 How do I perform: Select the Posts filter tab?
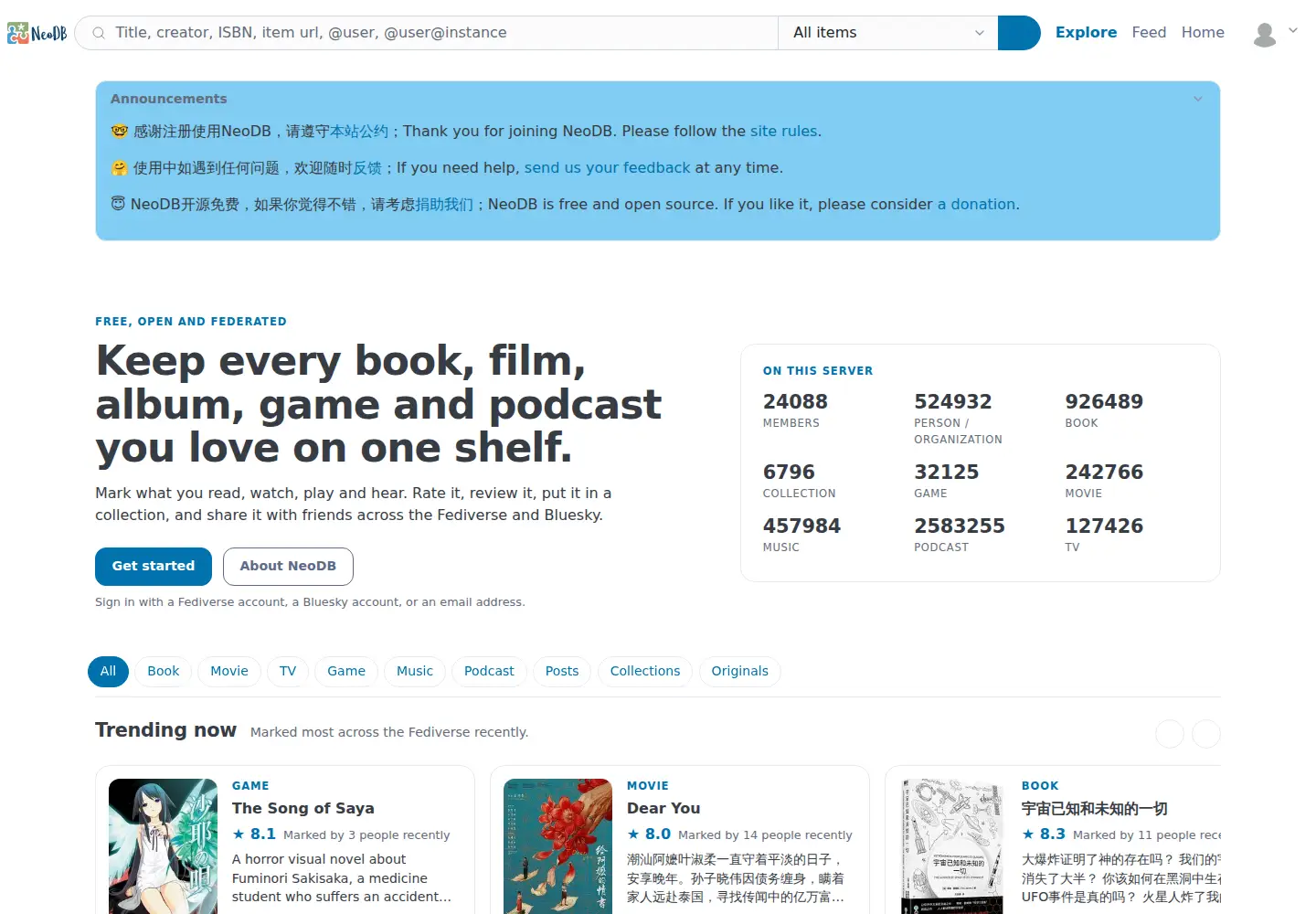(562, 672)
